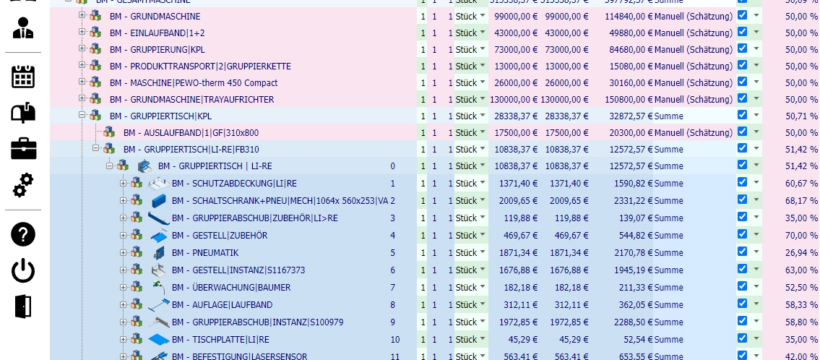Toggle checkbox for BM - TISCHPLATTE|LI|RE
The image size is (820, 360).
click(742, 339)
